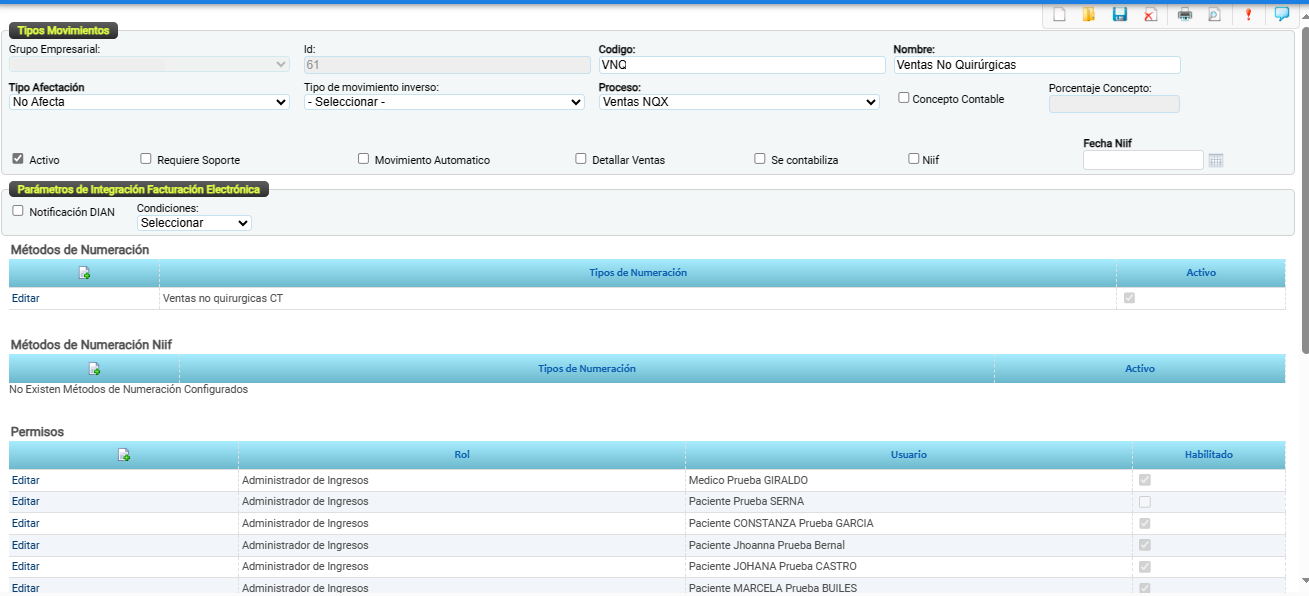Open the Condiciones Seleccionar dropdown
Image resolution: width=1309 pixels, height=596 pixels.
194,223
